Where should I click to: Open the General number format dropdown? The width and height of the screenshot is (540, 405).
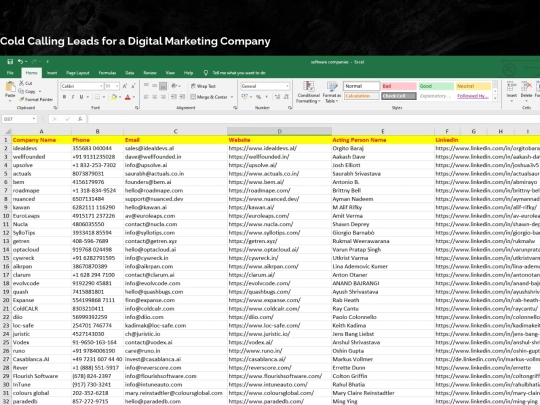[x=287, y=86]
